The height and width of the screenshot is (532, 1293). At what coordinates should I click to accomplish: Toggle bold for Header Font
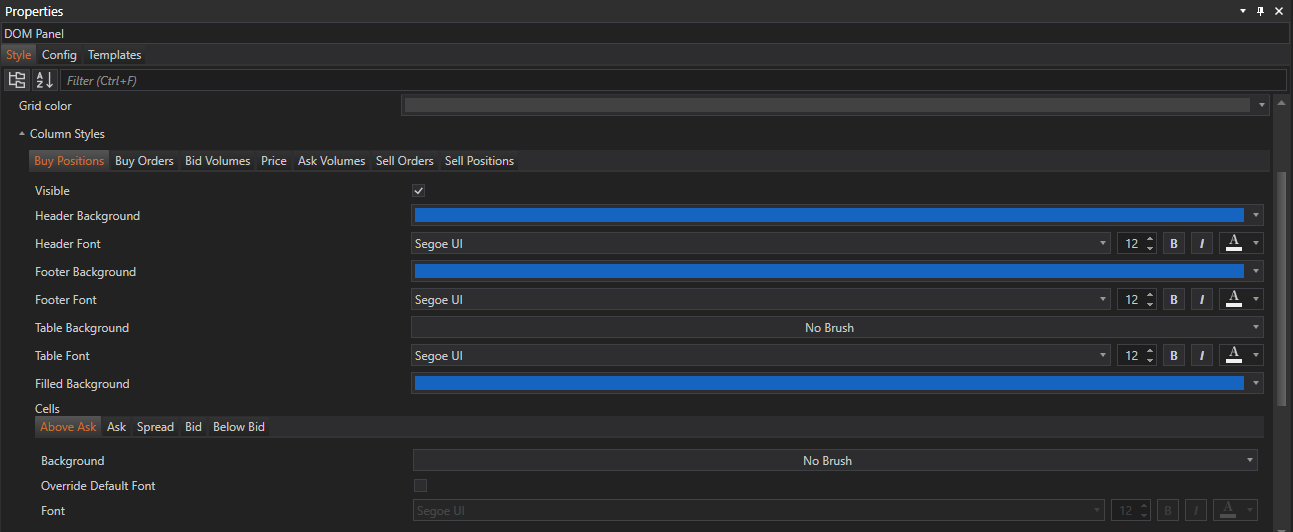[1174, 244]
